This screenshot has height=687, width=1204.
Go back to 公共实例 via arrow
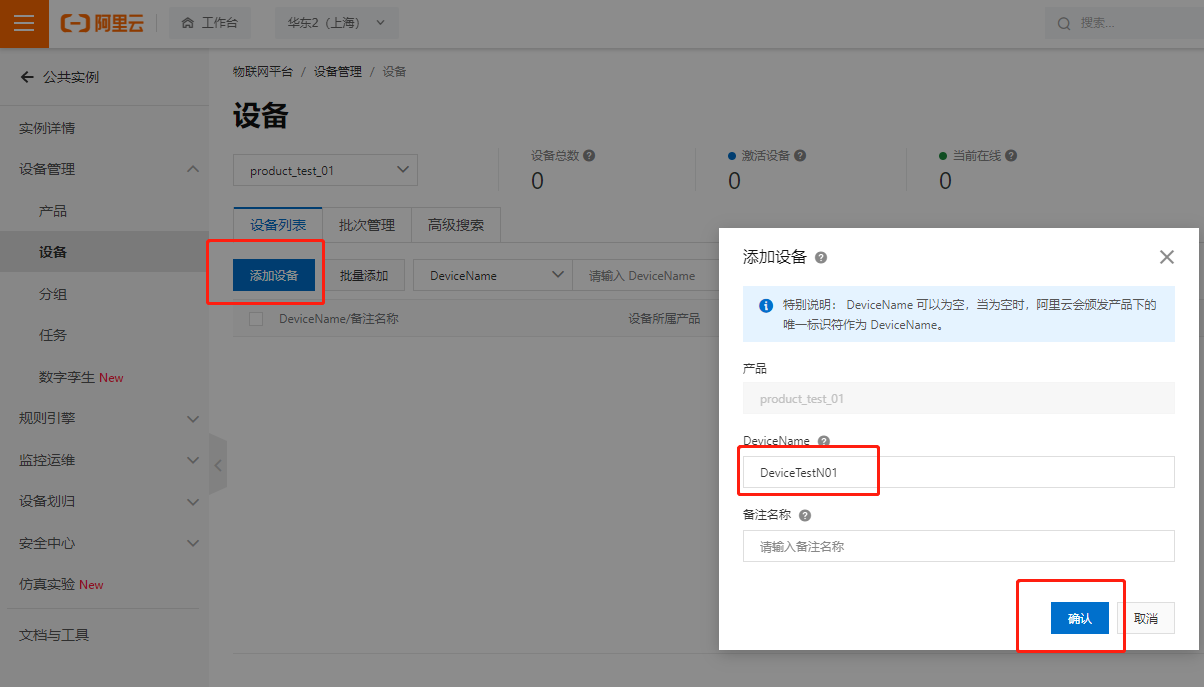(x=27, y=77)
